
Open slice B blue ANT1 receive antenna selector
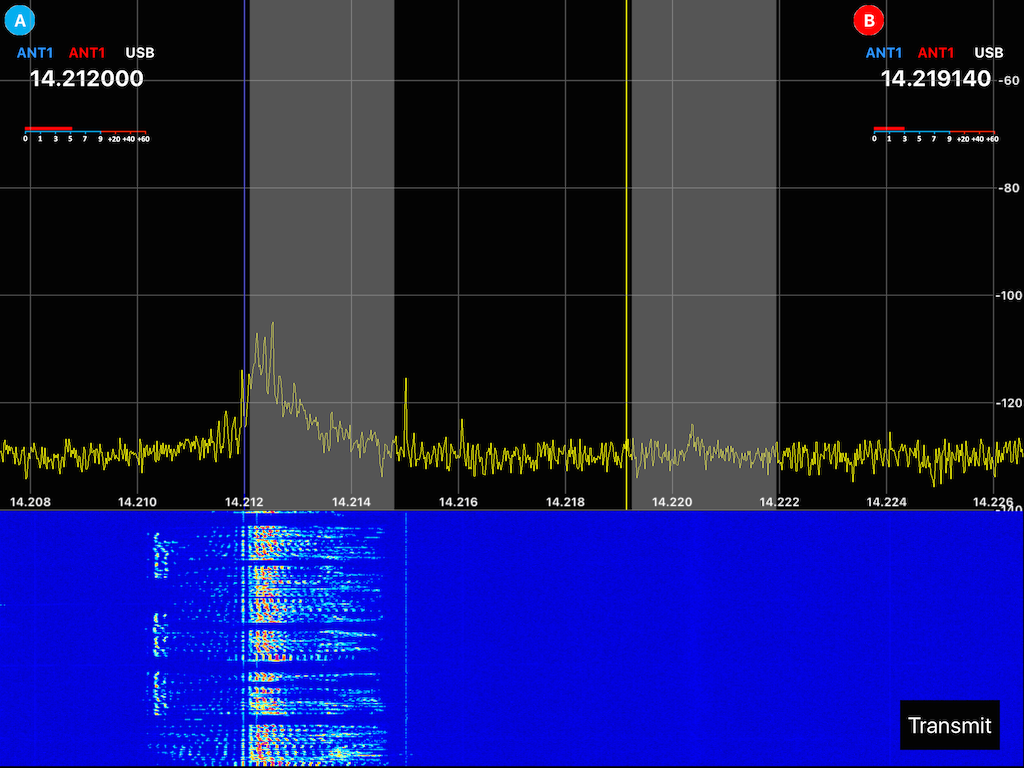[884, 53]
